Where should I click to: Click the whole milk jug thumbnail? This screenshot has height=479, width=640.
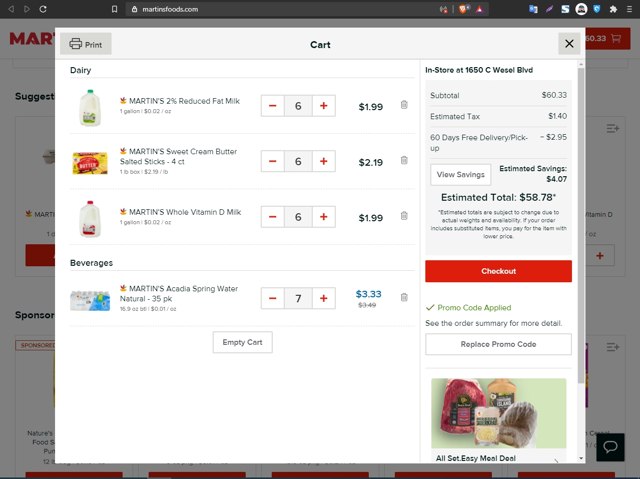[90, 219]
